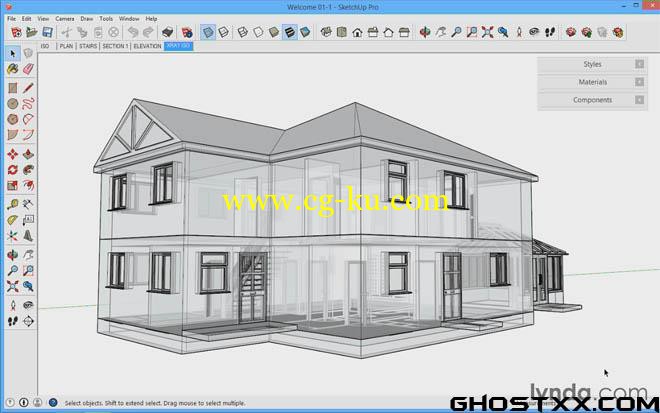Choose the Circle drawing tool
Screen dimensions: 660x413
click(13, 104)
